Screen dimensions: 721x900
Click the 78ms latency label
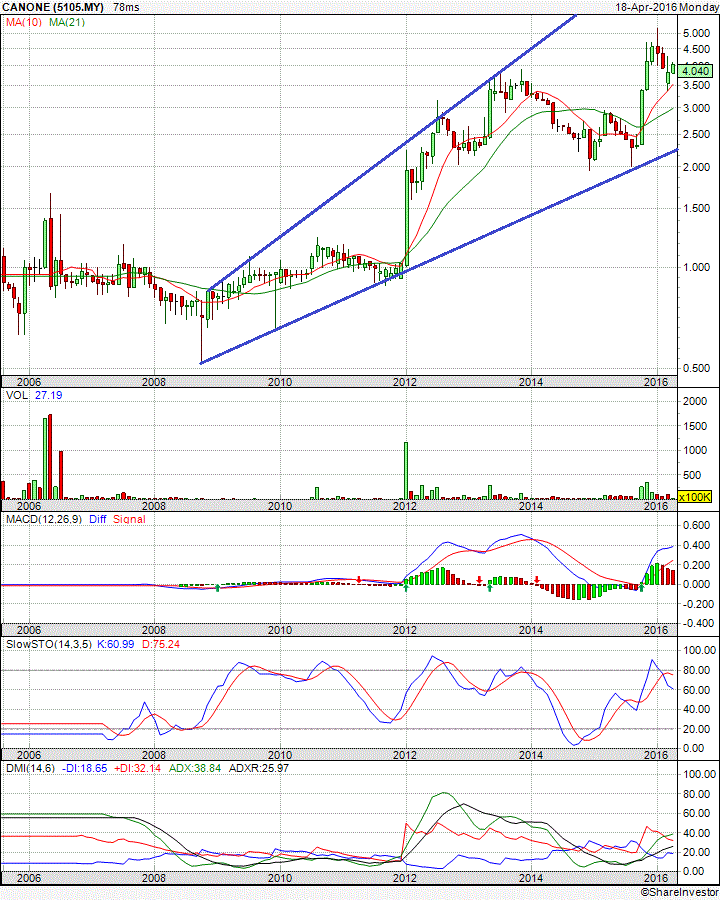tap(126, 7)
